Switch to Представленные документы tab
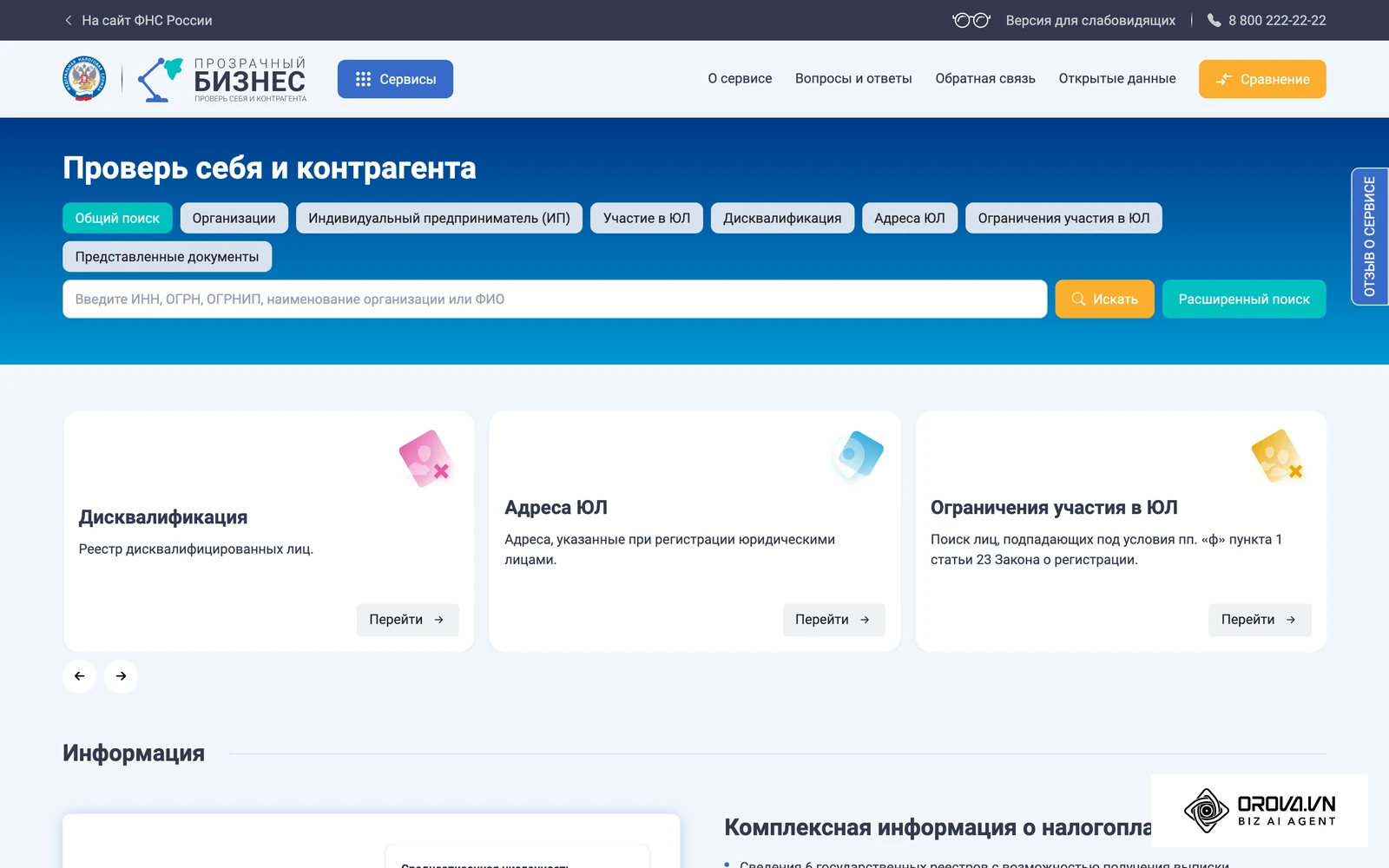 (167, 257)
